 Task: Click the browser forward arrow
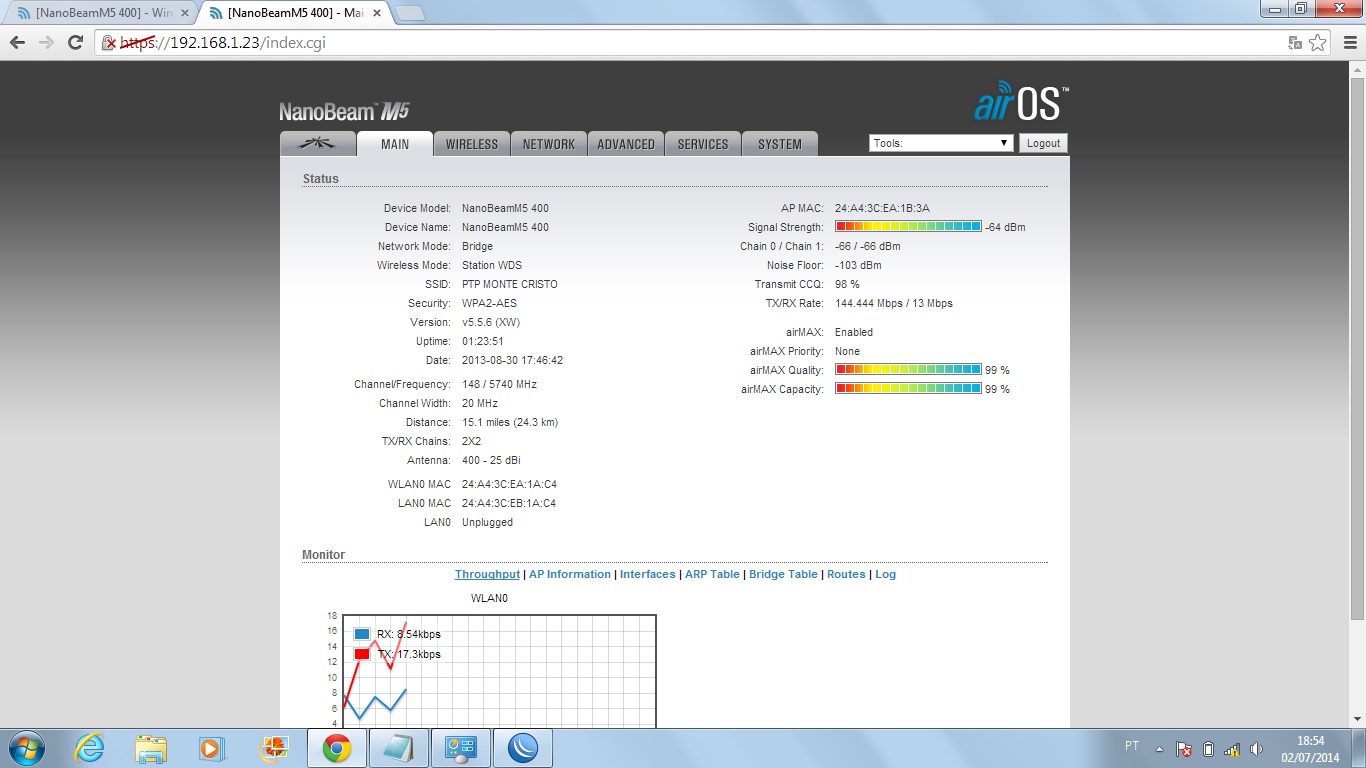coord(46,43)
